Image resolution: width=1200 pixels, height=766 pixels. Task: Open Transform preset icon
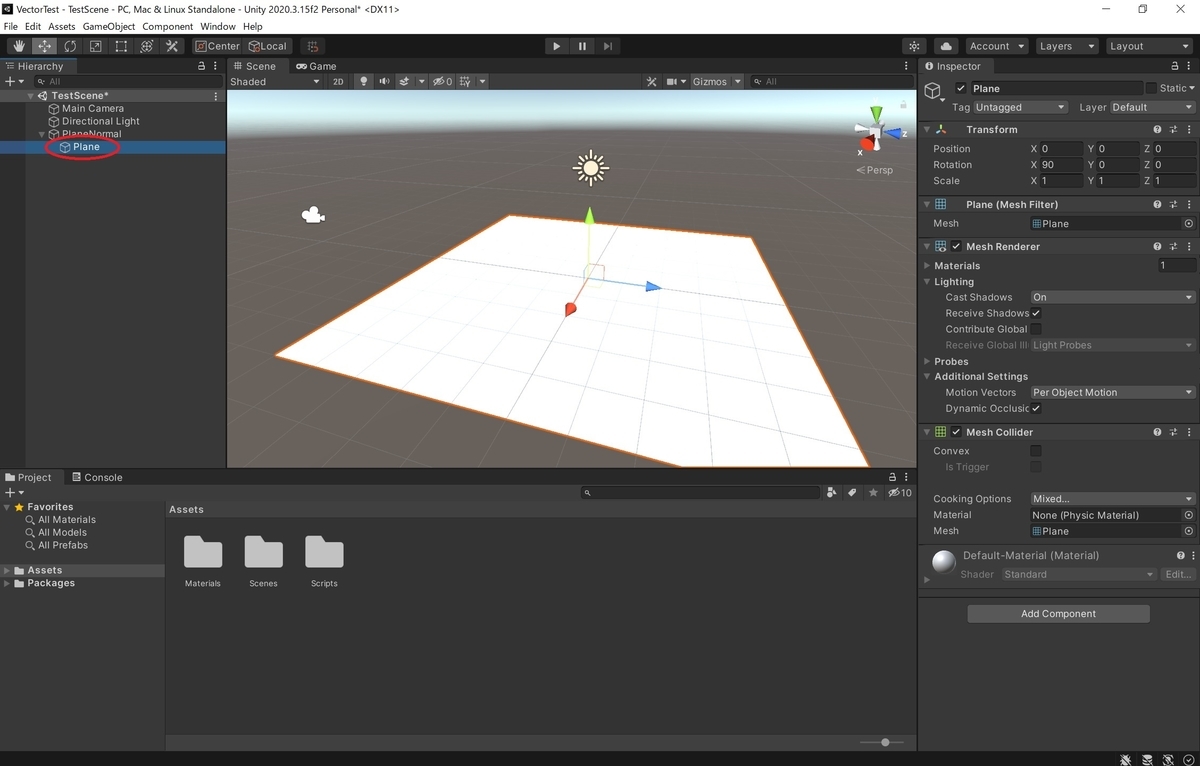coord(1172,130)
